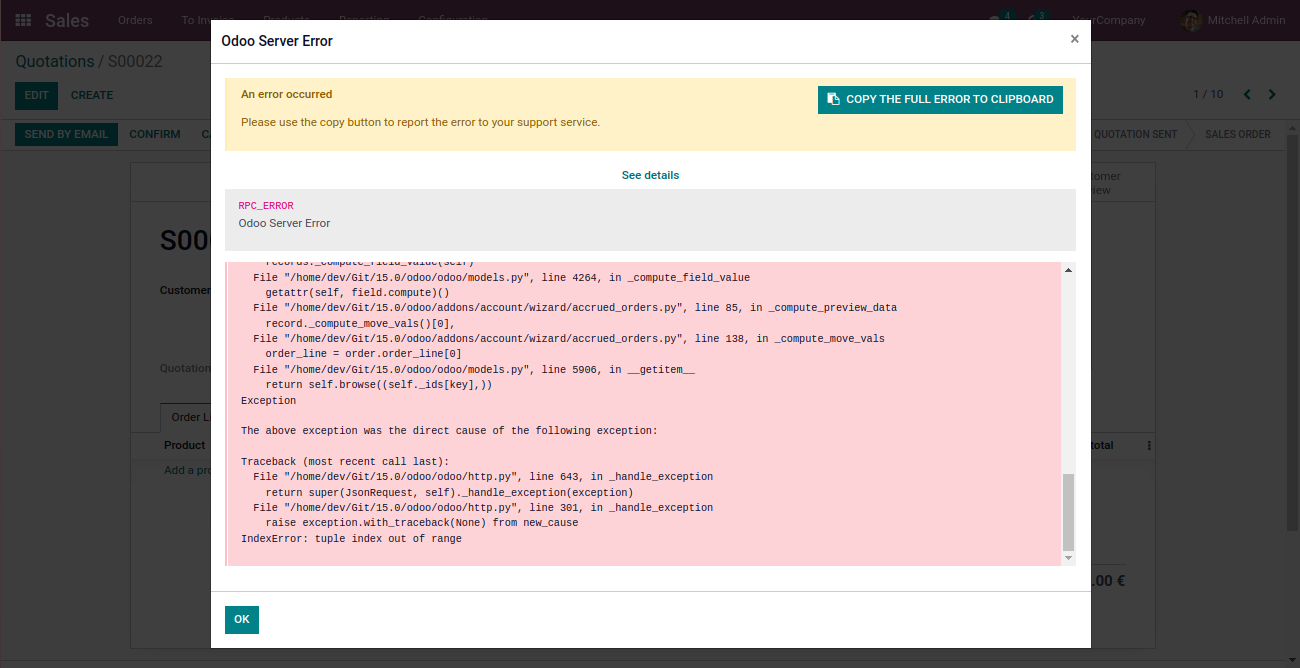Copy the full error to clipboard
This screenshot has height=668, width=1300.
940,100
